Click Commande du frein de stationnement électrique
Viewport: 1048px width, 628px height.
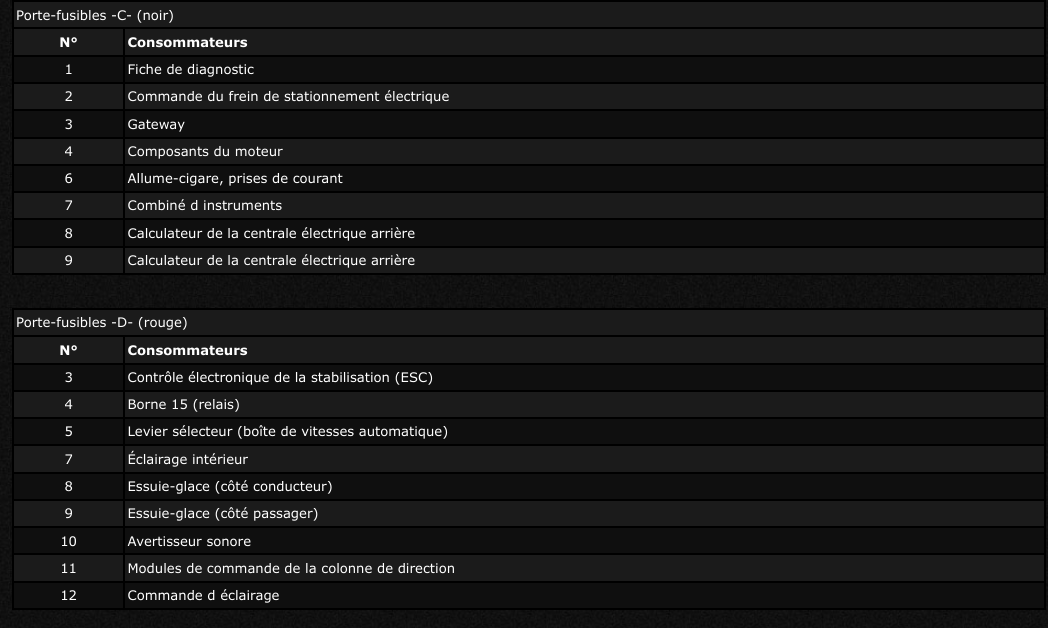click(x=288, y=97)
